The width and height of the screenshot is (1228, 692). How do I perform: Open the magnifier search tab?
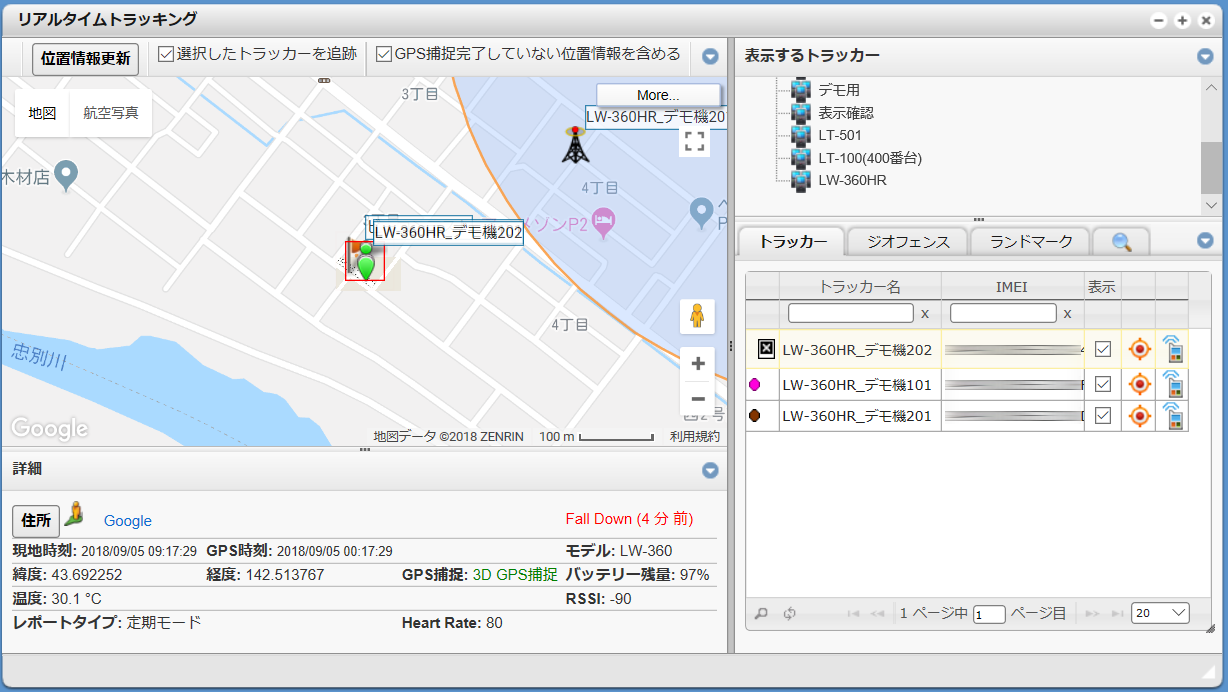pos(1121,241)
